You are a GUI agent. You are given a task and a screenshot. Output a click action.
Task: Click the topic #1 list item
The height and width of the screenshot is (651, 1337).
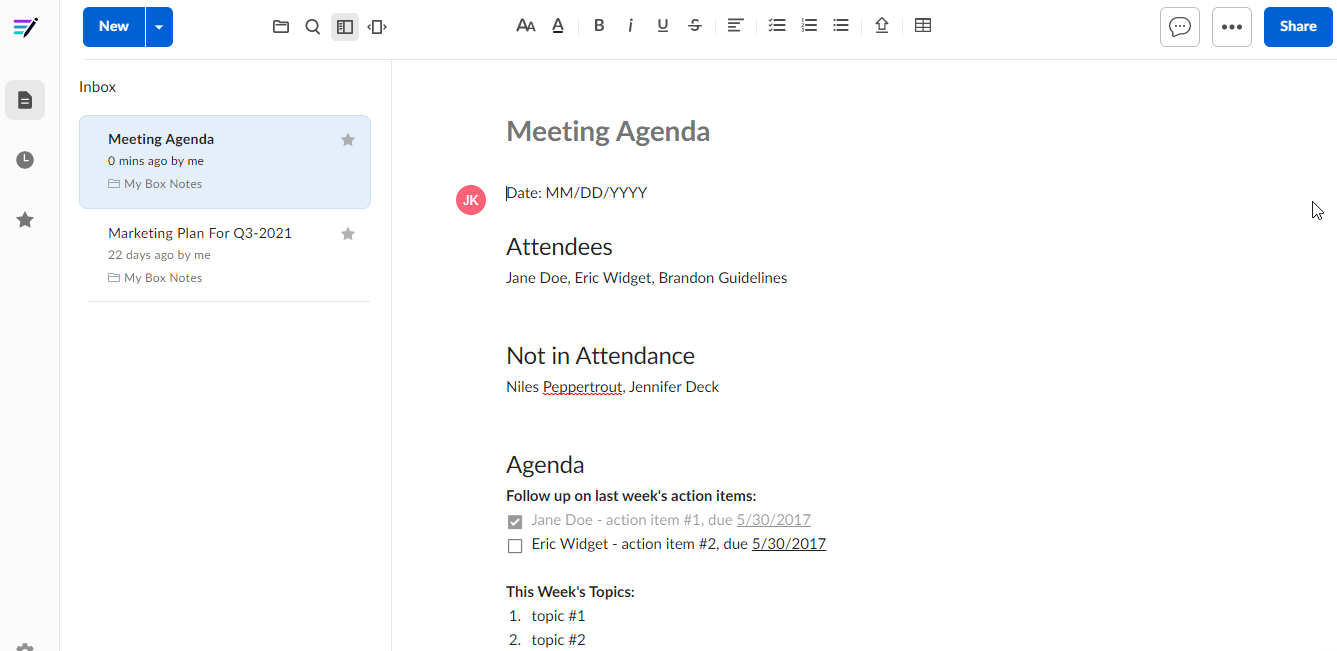point(558,616)
